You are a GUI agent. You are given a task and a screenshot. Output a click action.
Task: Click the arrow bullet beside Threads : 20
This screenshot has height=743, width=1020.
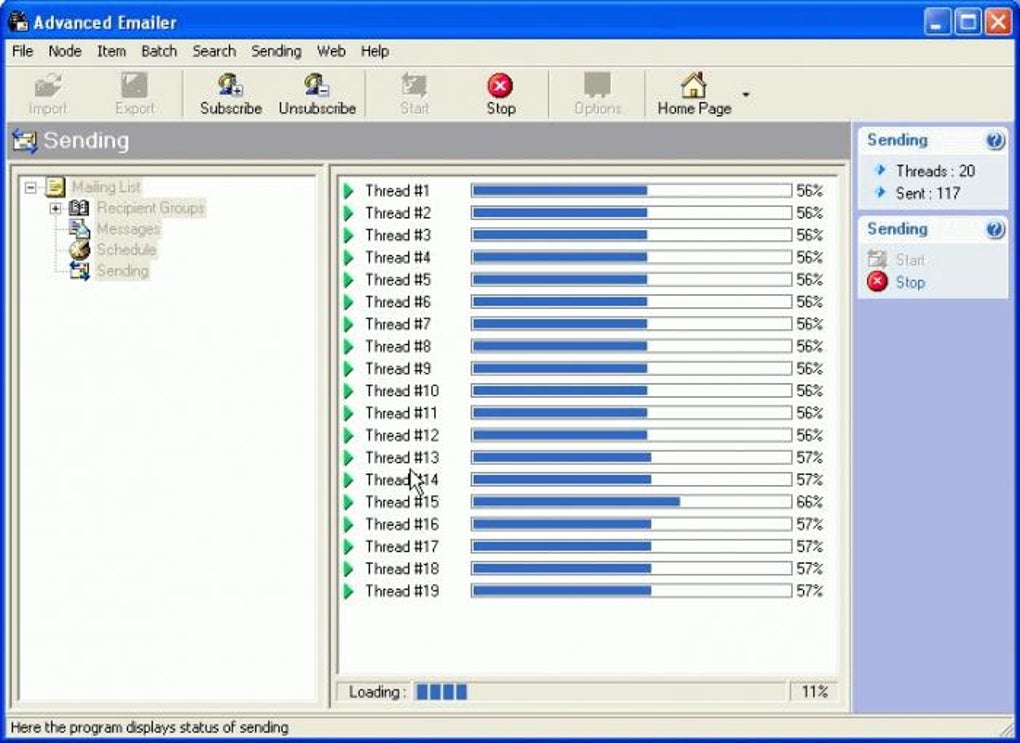[x=881, y=170]
